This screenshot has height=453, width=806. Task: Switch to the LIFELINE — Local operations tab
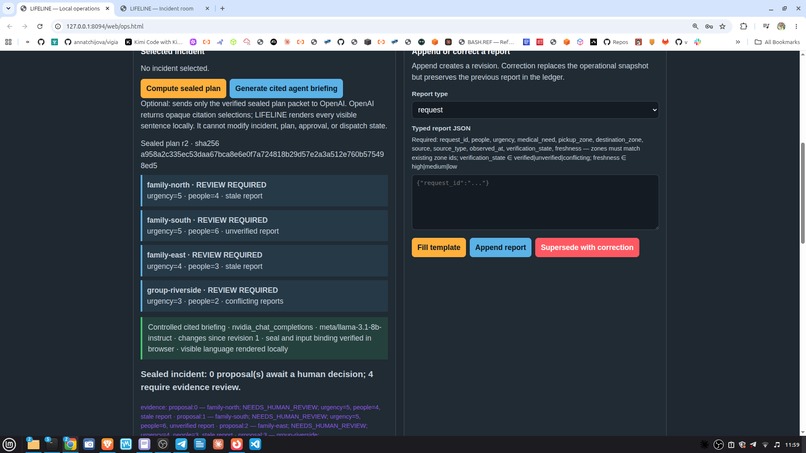point(63,9)
